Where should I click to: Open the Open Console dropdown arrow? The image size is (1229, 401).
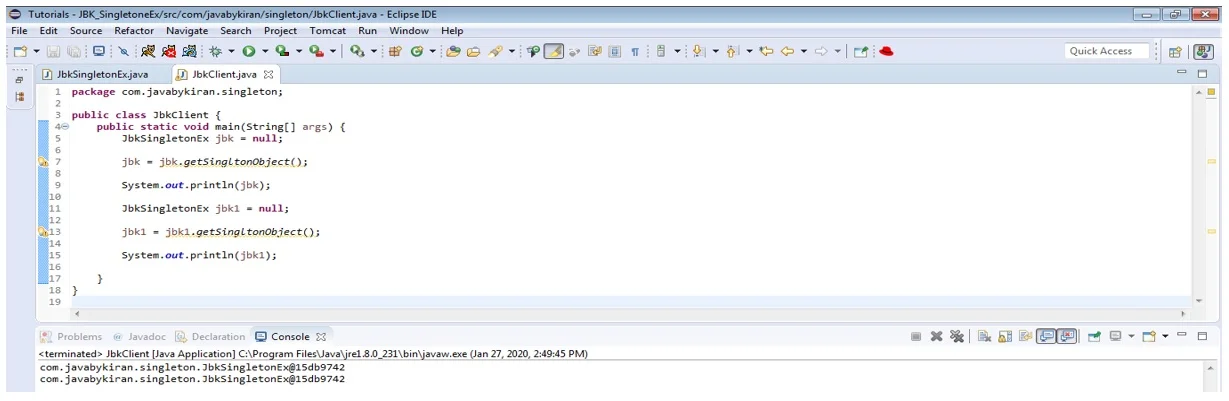1165,336
